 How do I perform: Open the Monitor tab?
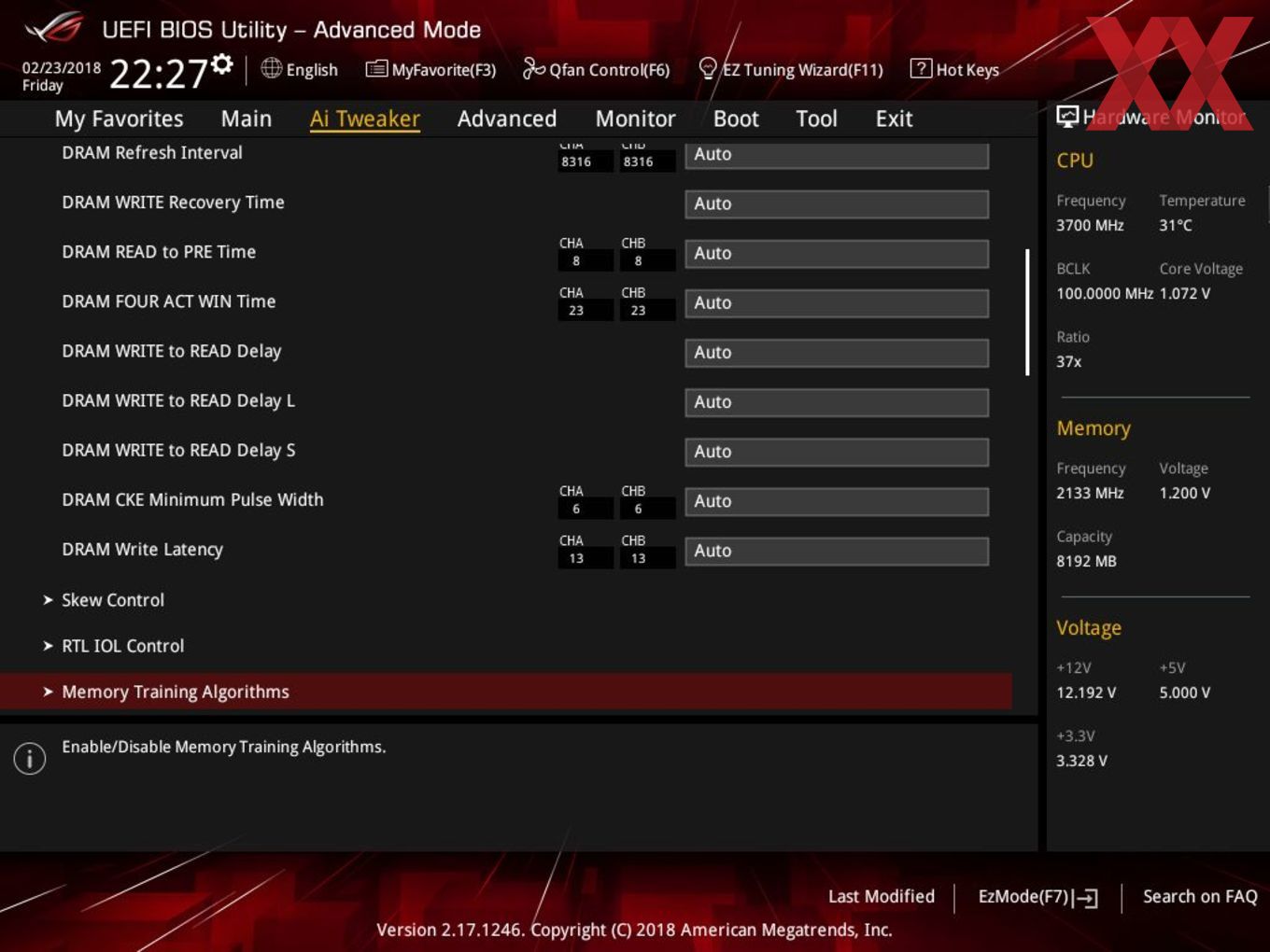click(635, 119)
